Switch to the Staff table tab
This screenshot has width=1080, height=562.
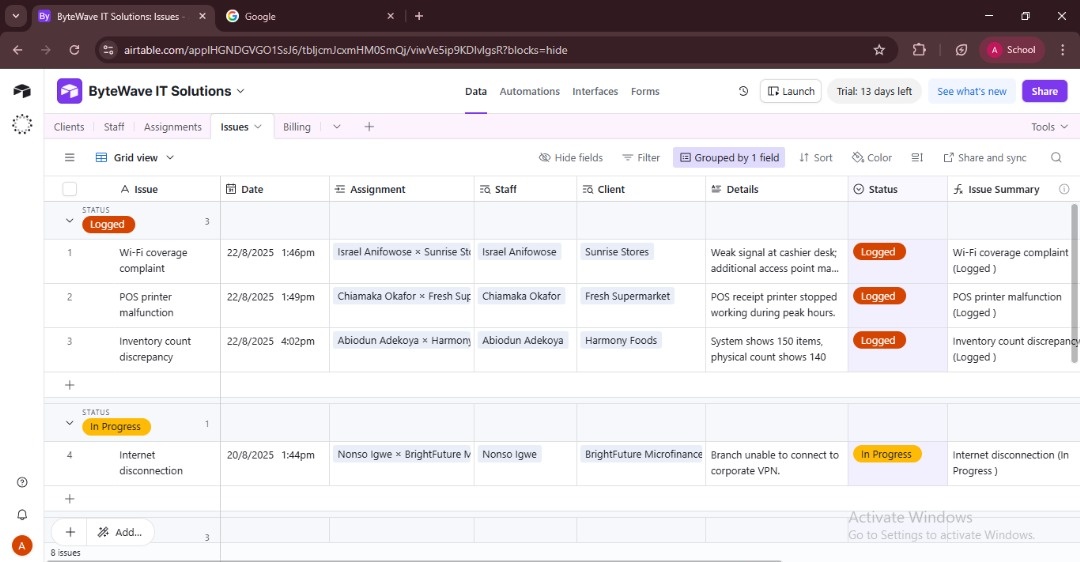coord(114,127)
